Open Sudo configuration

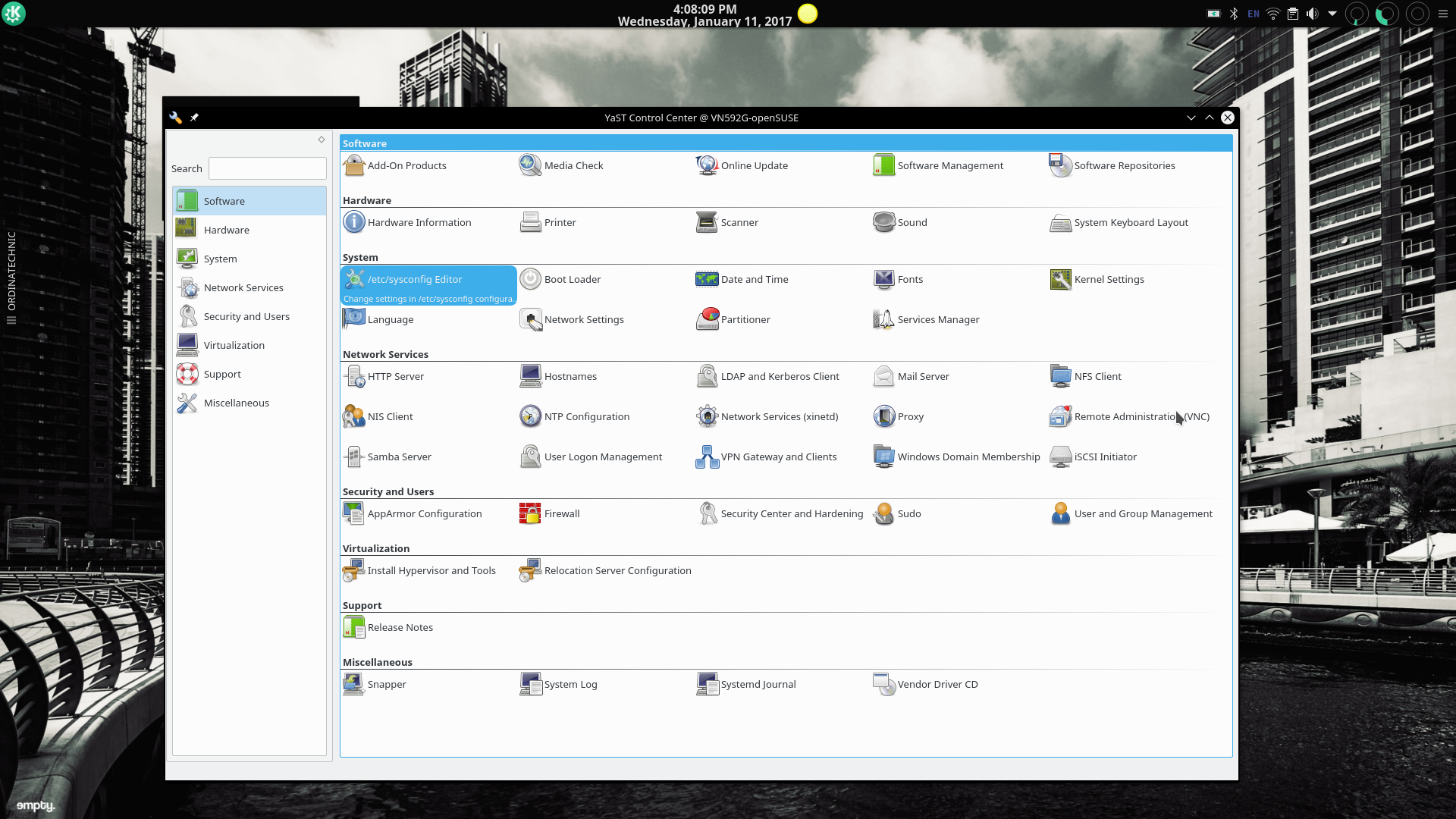point(897,513)
